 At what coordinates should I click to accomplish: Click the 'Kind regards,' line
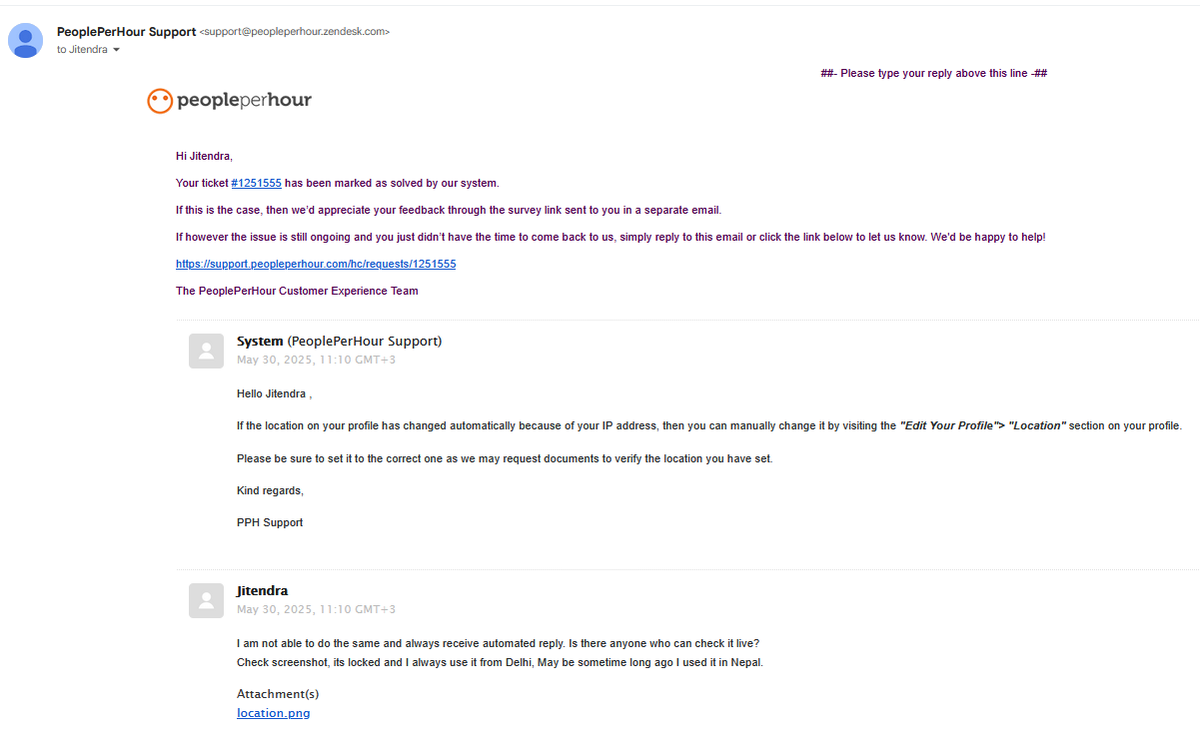point(270,490)
